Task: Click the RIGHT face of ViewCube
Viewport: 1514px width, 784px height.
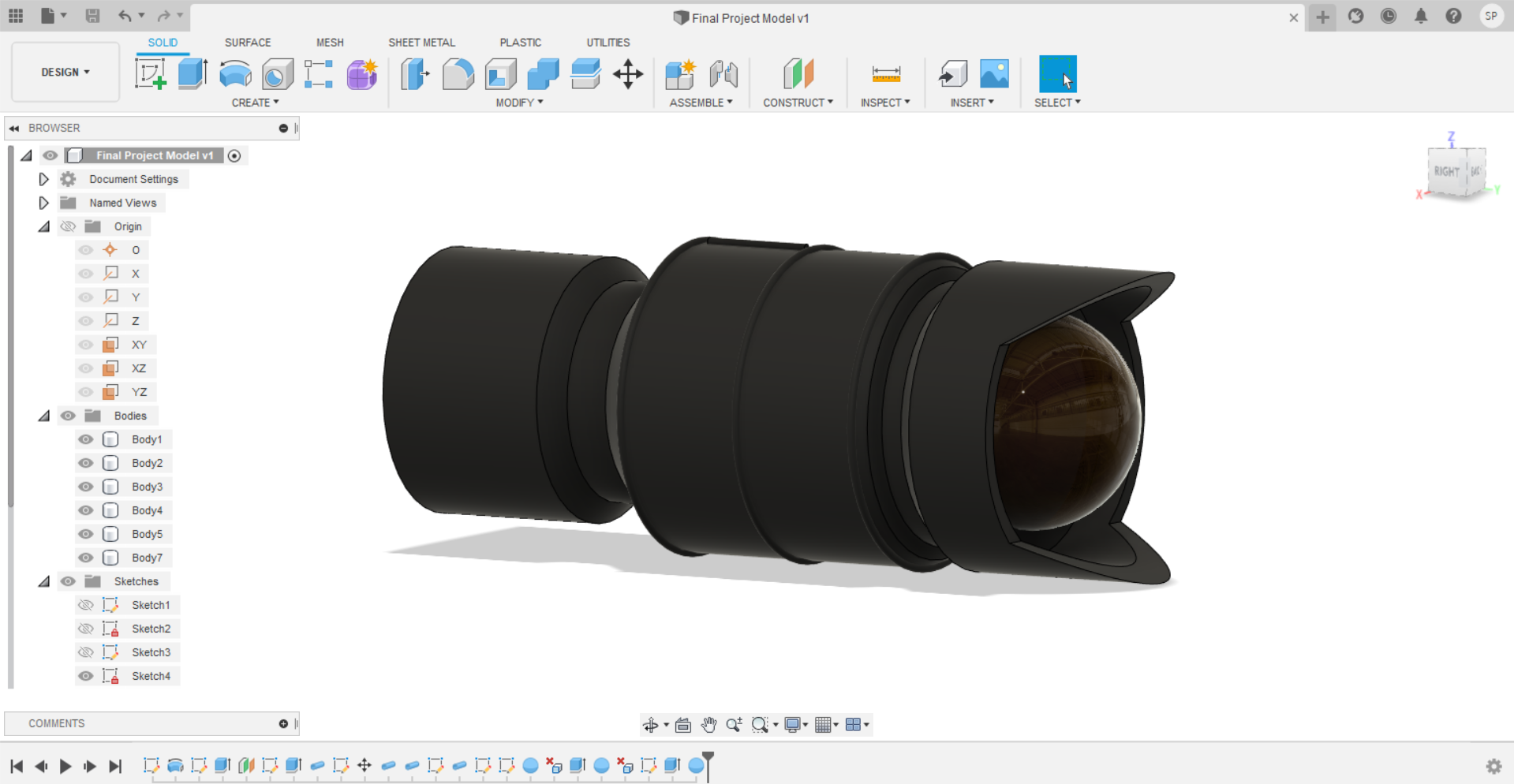Action: coord(1446,171)
